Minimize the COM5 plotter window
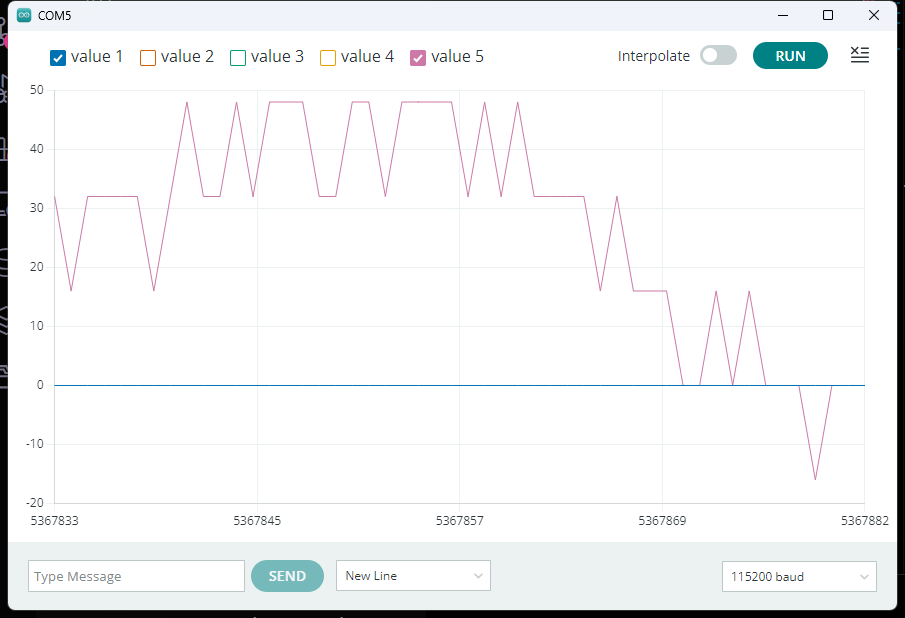 coord(782,15)
